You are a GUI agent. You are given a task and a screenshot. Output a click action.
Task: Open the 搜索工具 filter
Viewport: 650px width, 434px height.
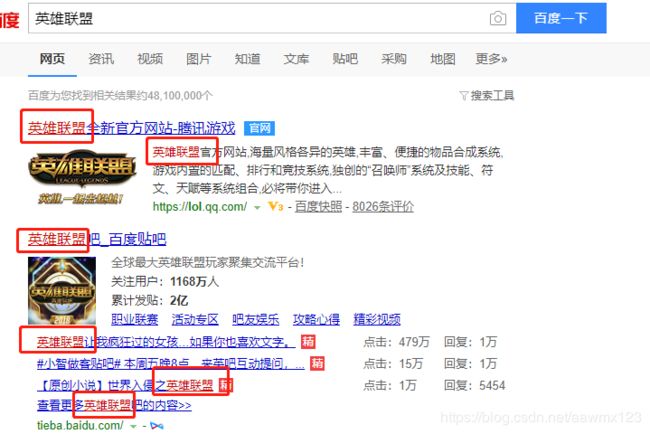click(487, 96)
